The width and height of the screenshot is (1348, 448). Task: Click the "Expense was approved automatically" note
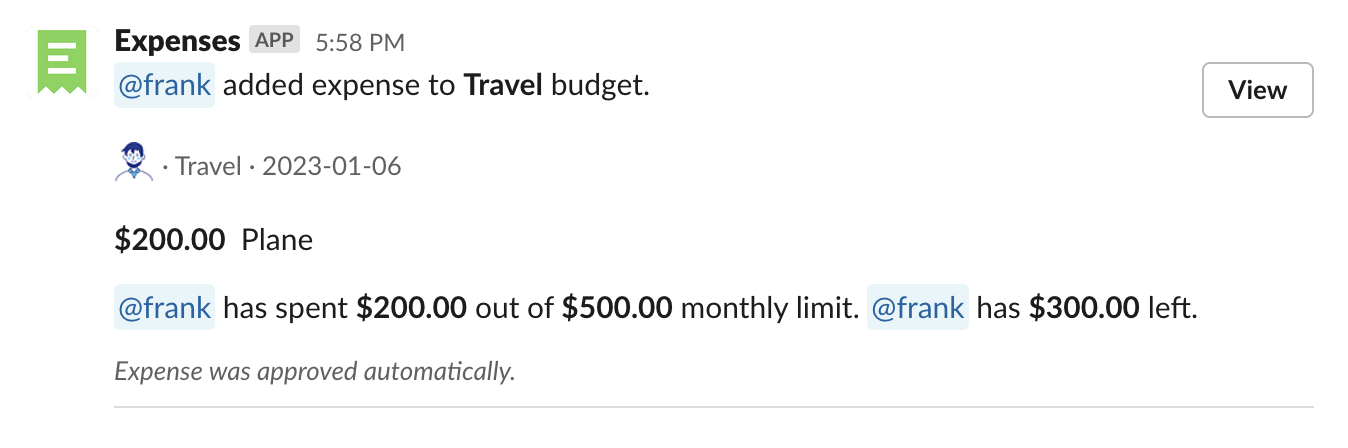tap(315, 372)
